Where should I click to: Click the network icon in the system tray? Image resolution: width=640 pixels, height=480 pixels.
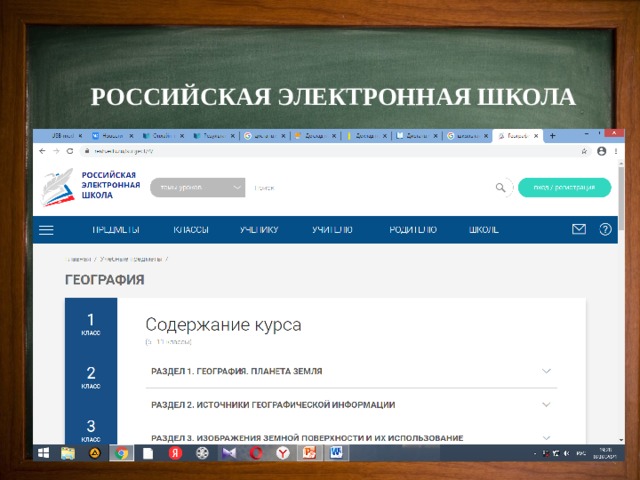[x=556, y=453]
